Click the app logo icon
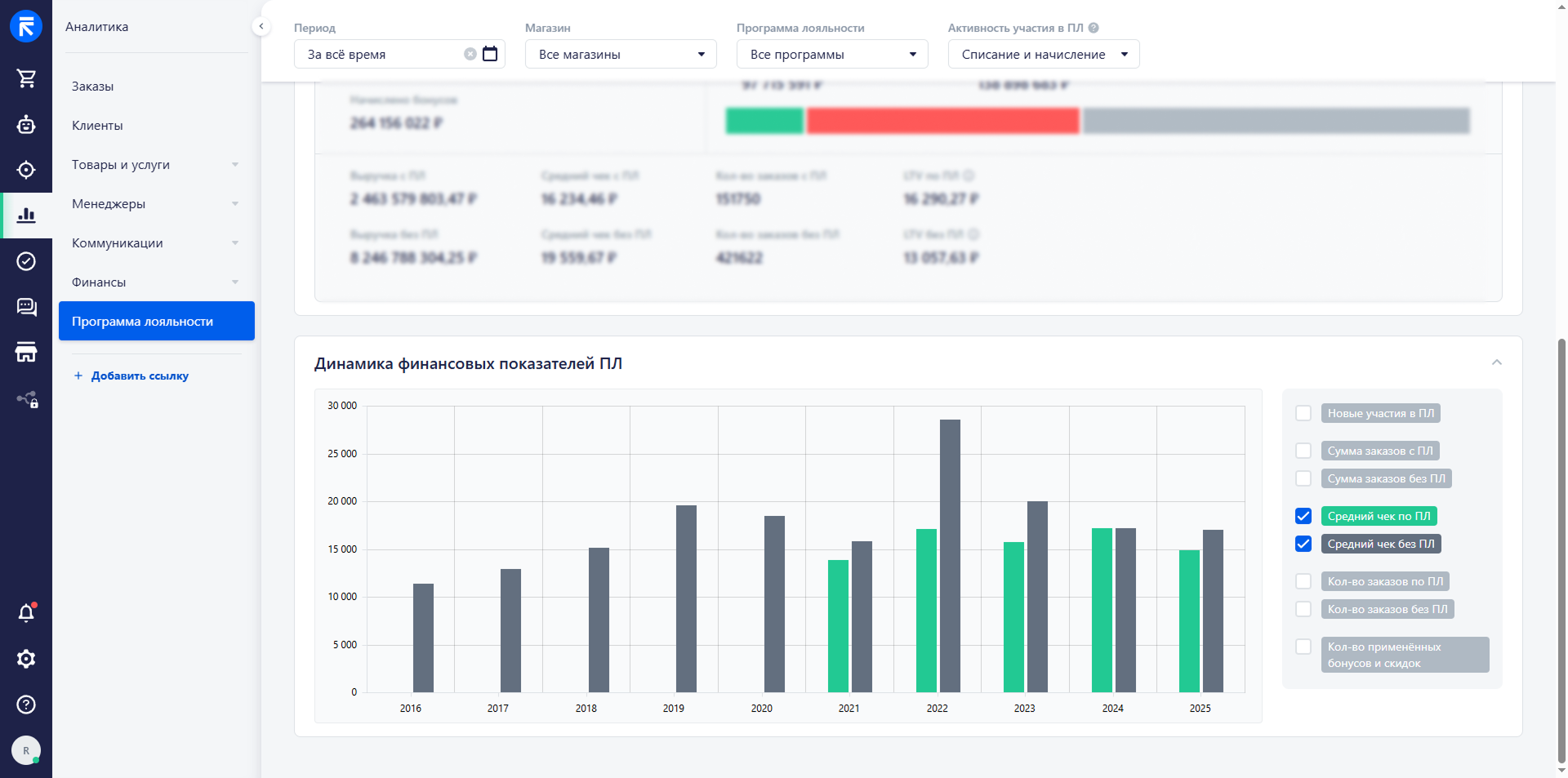The height and width of the screenshot is (778, 1568). point(26,26)
